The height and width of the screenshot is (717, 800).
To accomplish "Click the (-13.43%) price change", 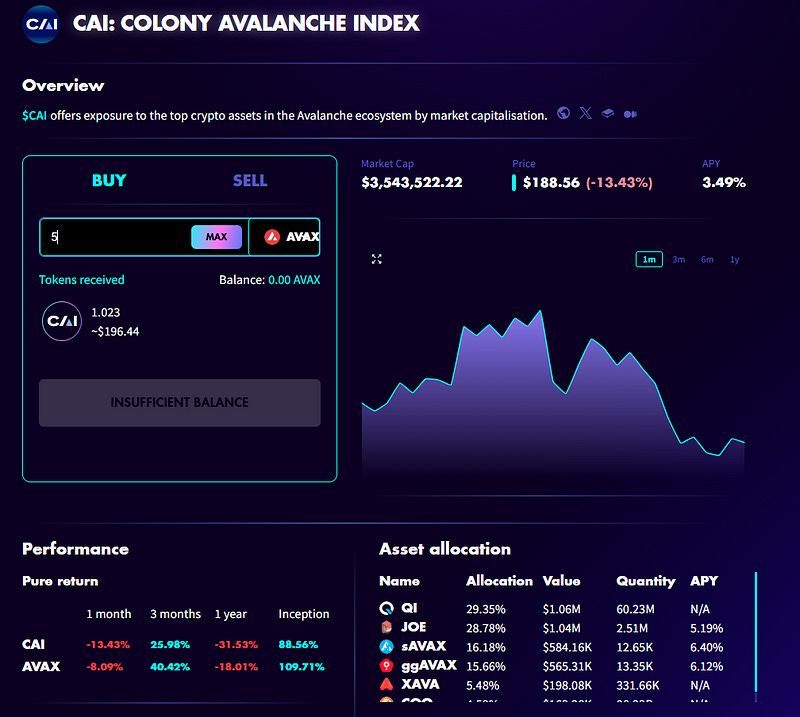I will point(619,183).
